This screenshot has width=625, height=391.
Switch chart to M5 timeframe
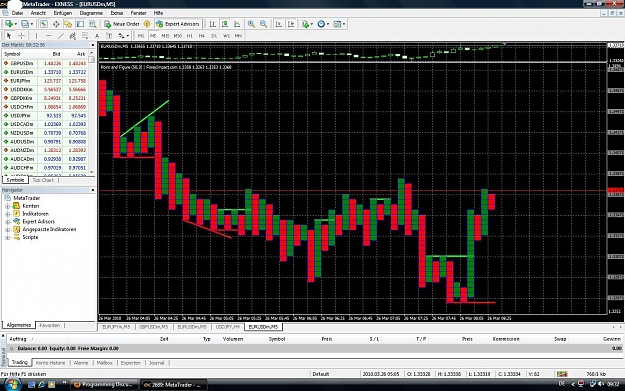(153, 36)
